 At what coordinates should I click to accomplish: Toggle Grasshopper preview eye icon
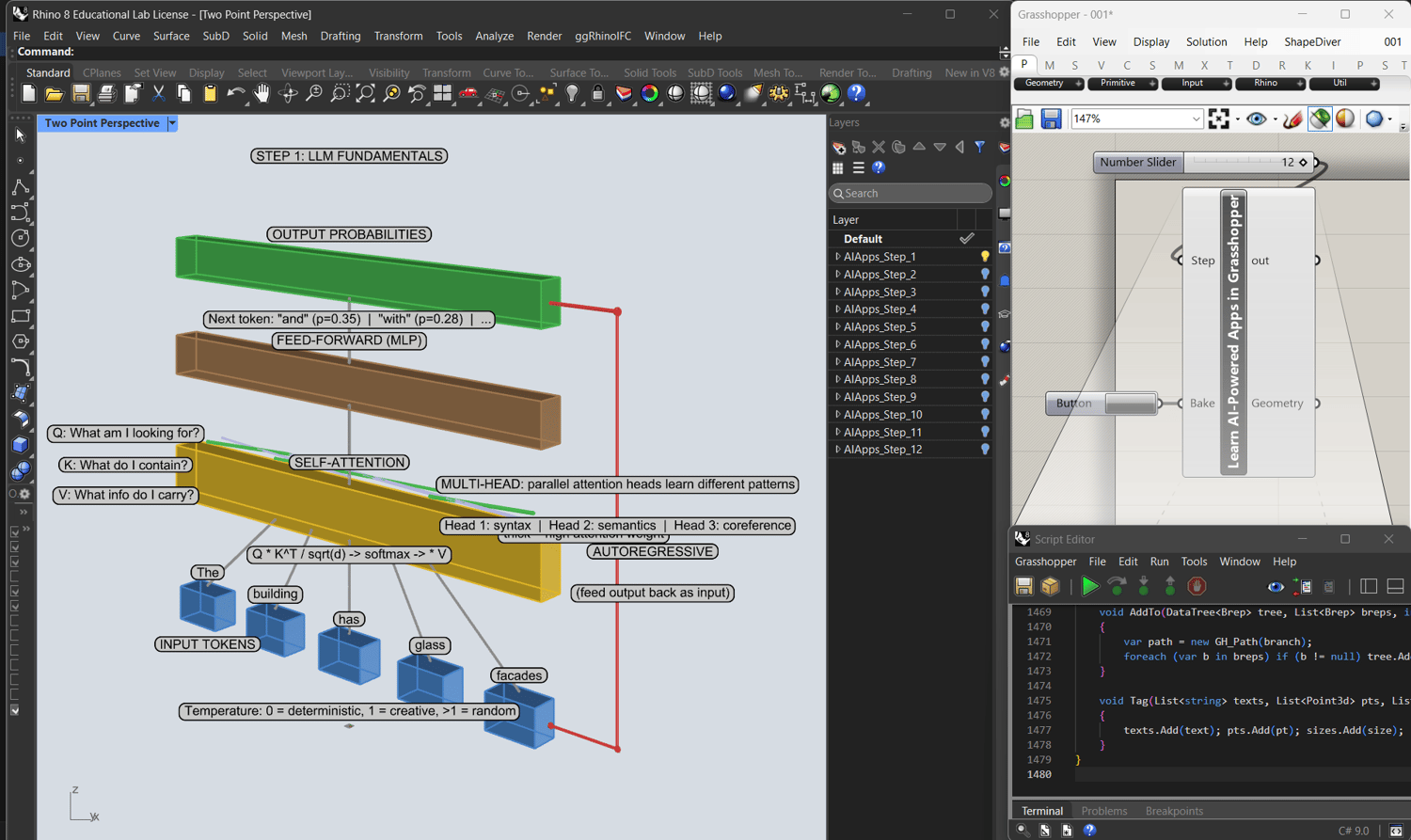point(1255,119)
